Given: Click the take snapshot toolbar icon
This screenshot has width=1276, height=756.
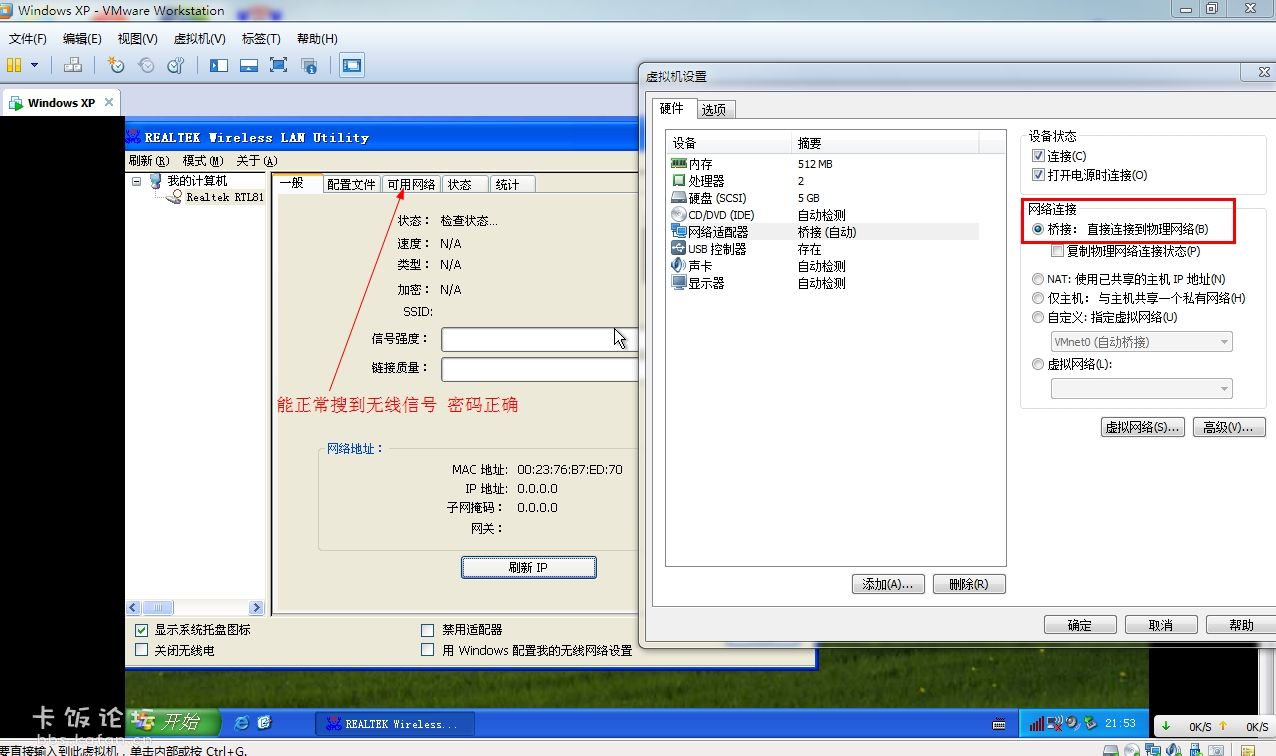Looking at the screenshot, I should coord(116,65).
